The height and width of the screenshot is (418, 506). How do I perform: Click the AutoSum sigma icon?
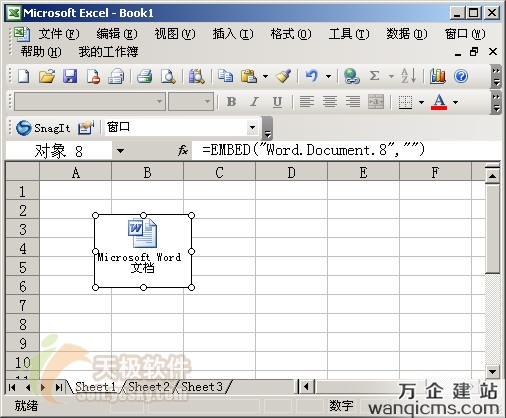click(375, 76)
